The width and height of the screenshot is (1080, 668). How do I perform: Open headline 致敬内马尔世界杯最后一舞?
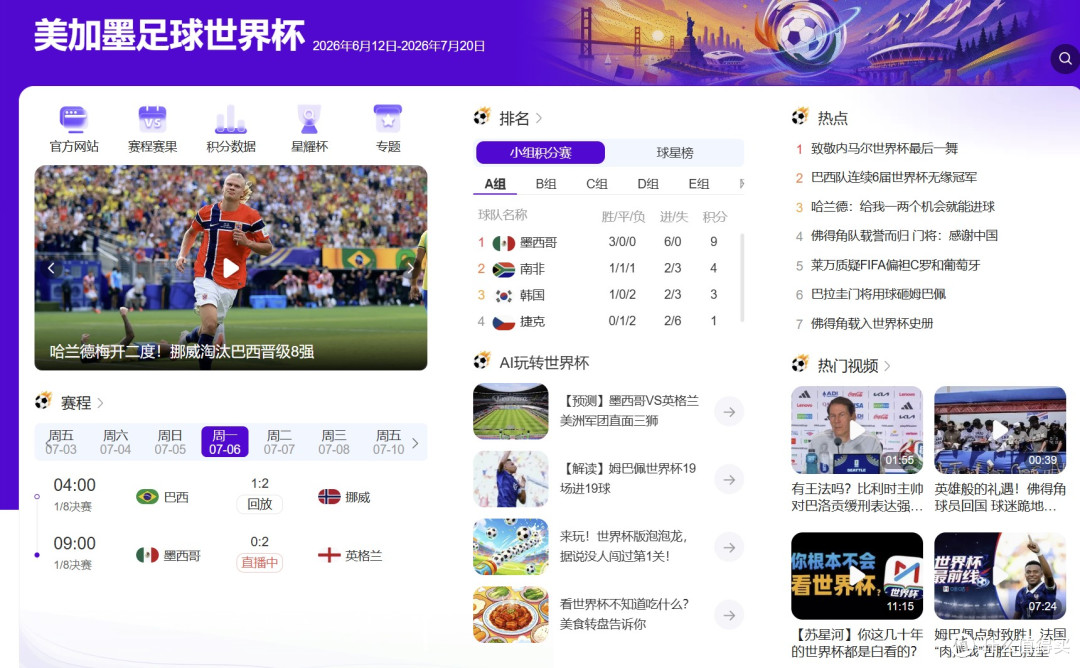click(x=884, y=148)
